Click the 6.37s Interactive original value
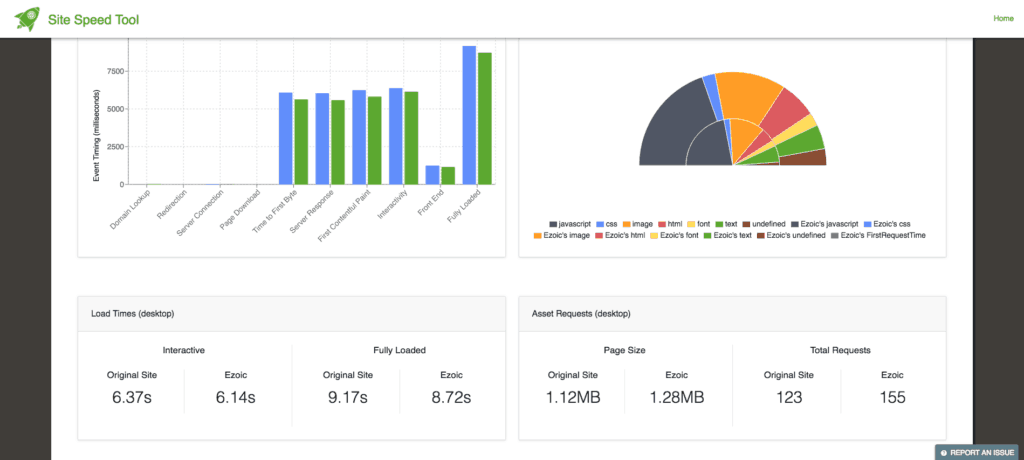This screenshot has height=460, width=1024. coord(132,397)
